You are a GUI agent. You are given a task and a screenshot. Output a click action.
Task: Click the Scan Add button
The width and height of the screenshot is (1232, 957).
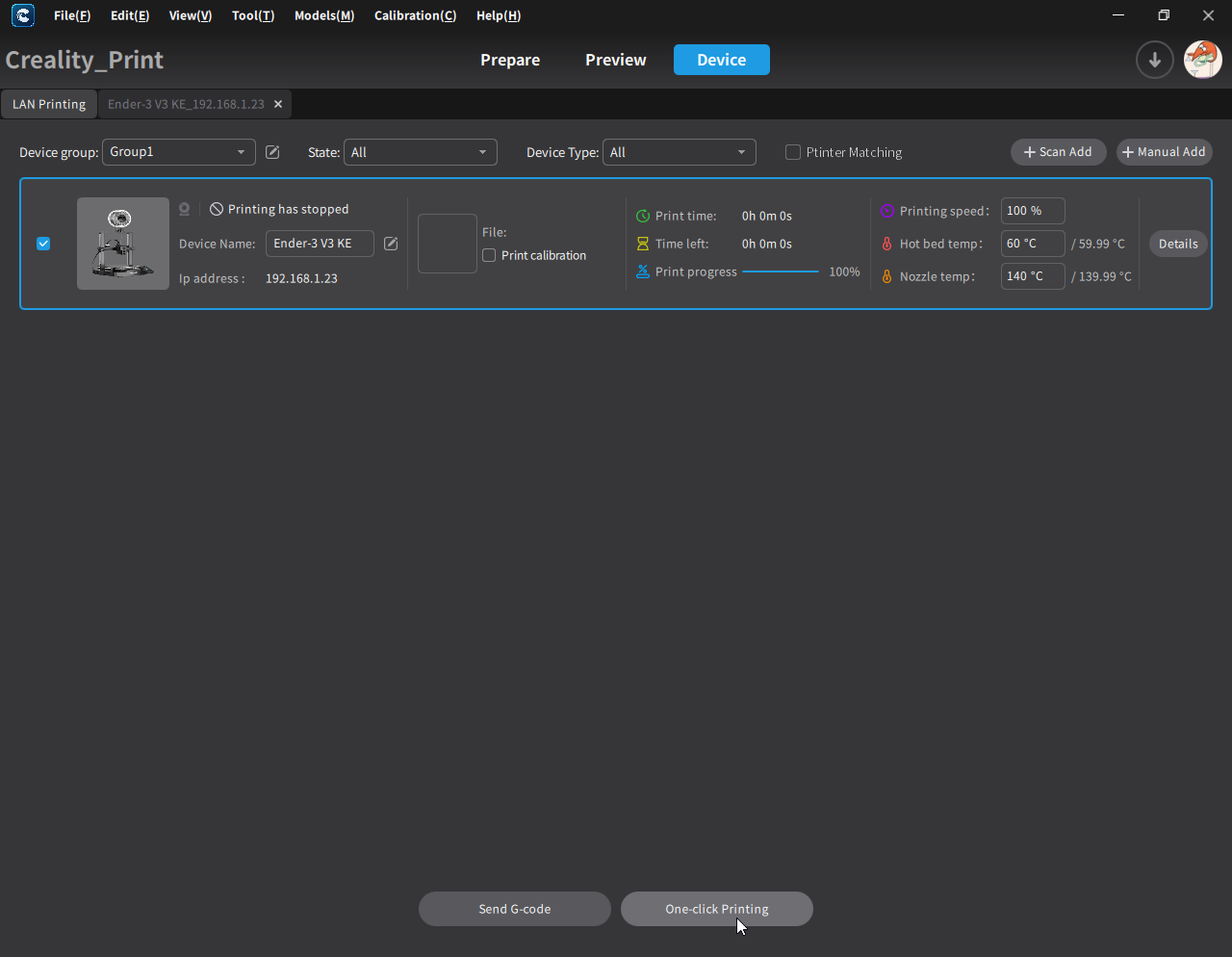click(x=1059, y=152)
